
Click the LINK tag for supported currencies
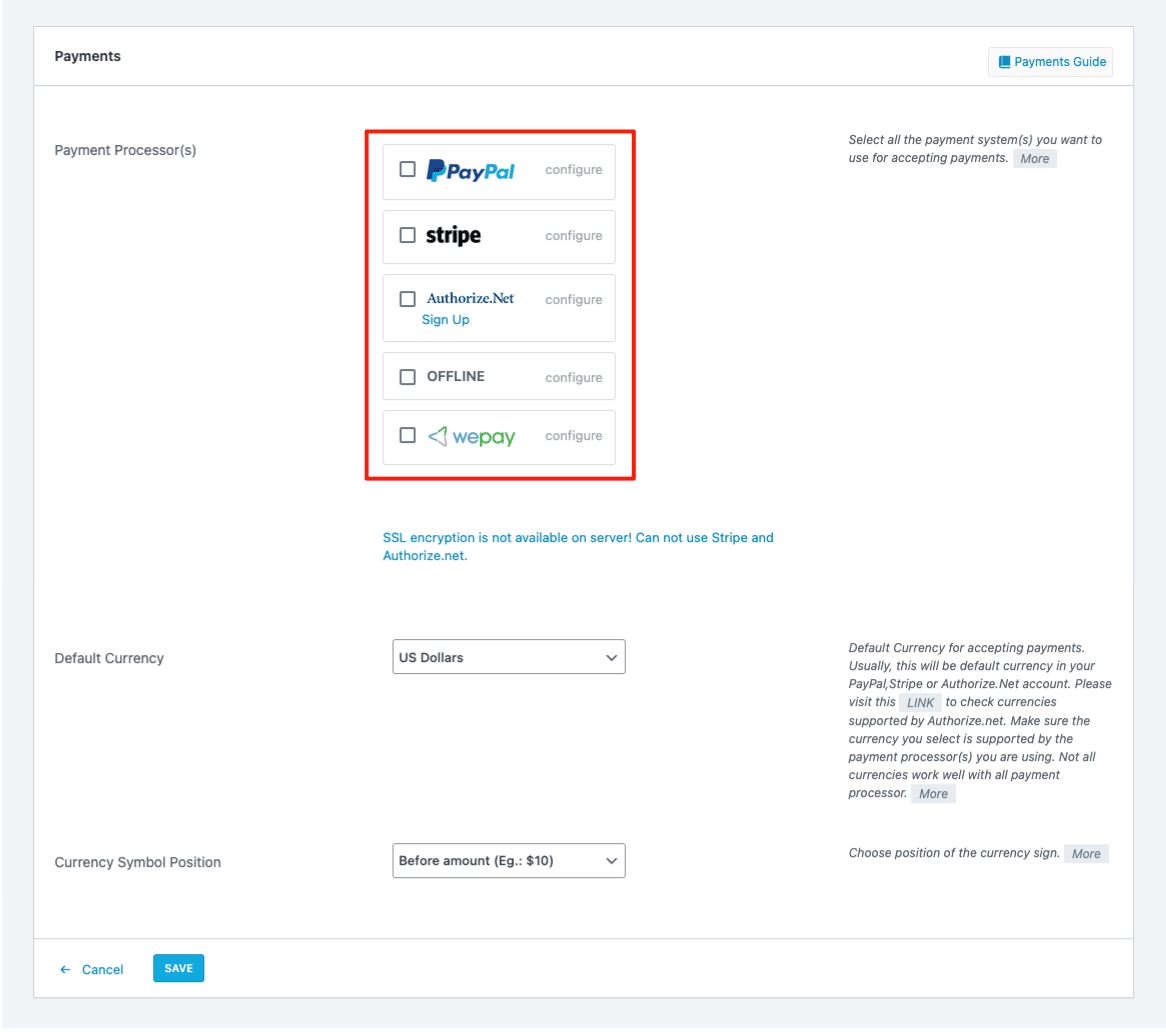pyautogui.click(x=920, y=702)
